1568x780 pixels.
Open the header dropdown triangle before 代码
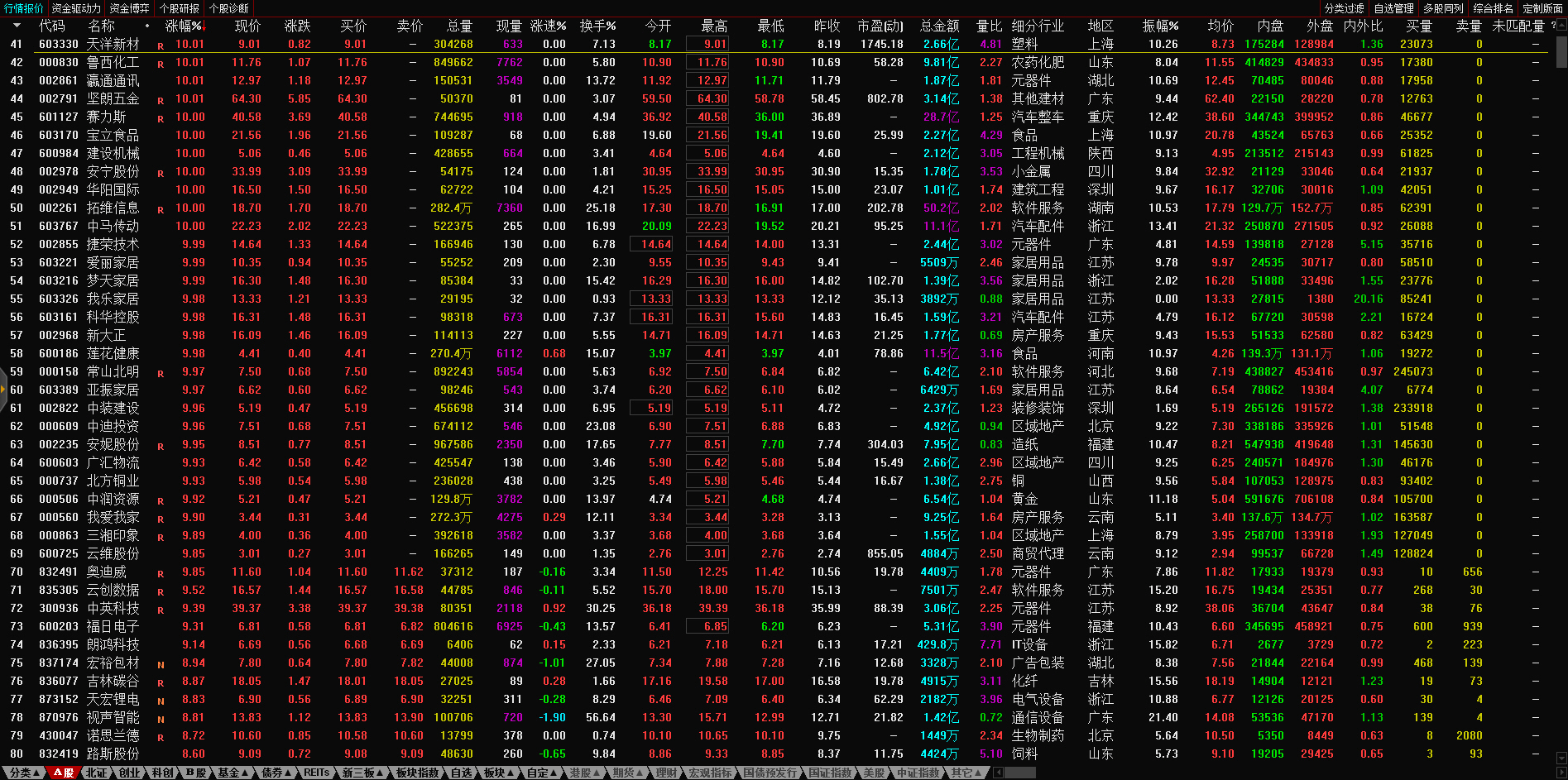(17, 26)
